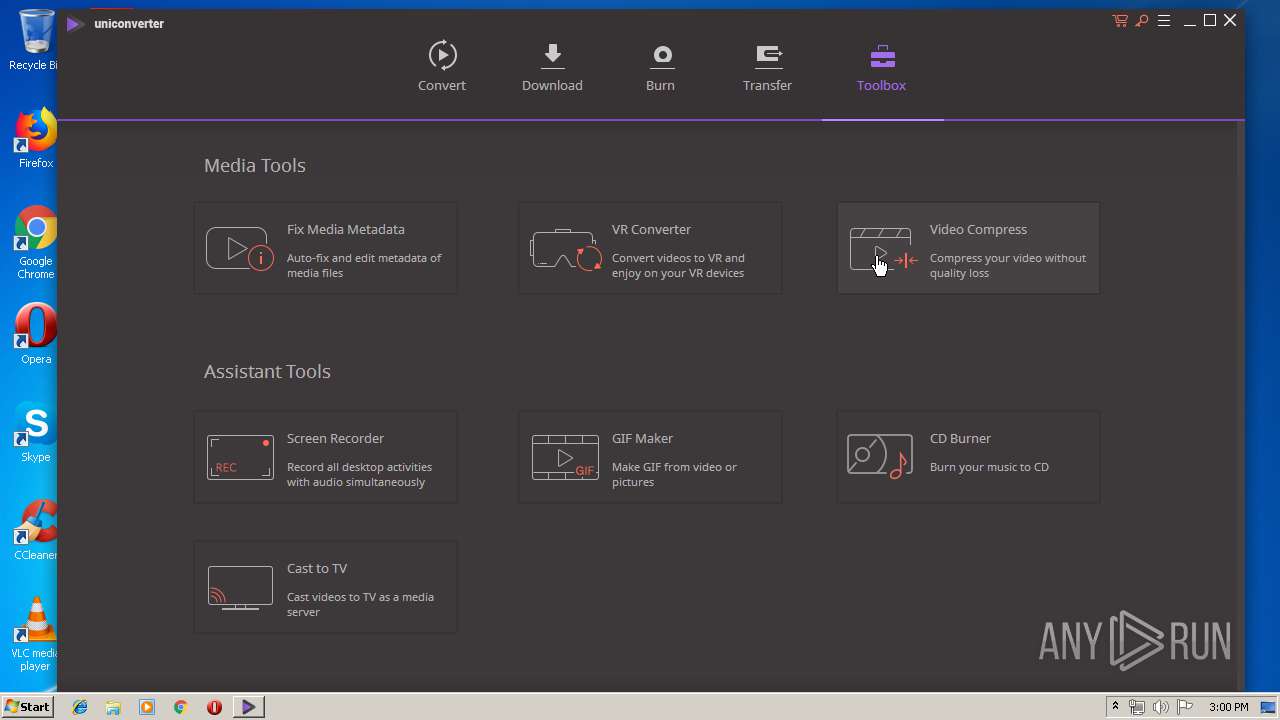Launch VR Converter via its headset icon
The height and width of the screenshot is (720, 1280).
click(x=565, y=249)
